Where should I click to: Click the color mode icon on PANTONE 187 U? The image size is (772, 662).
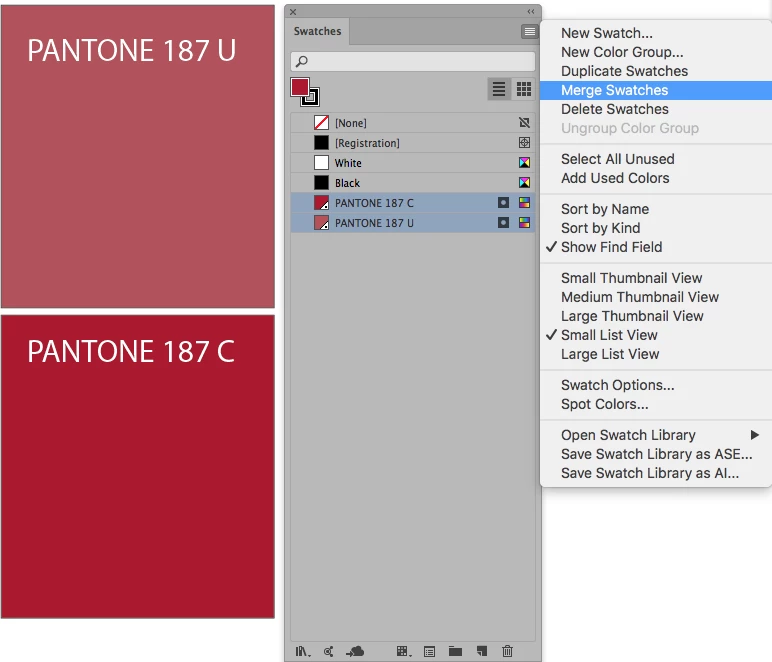coord(524,223)
